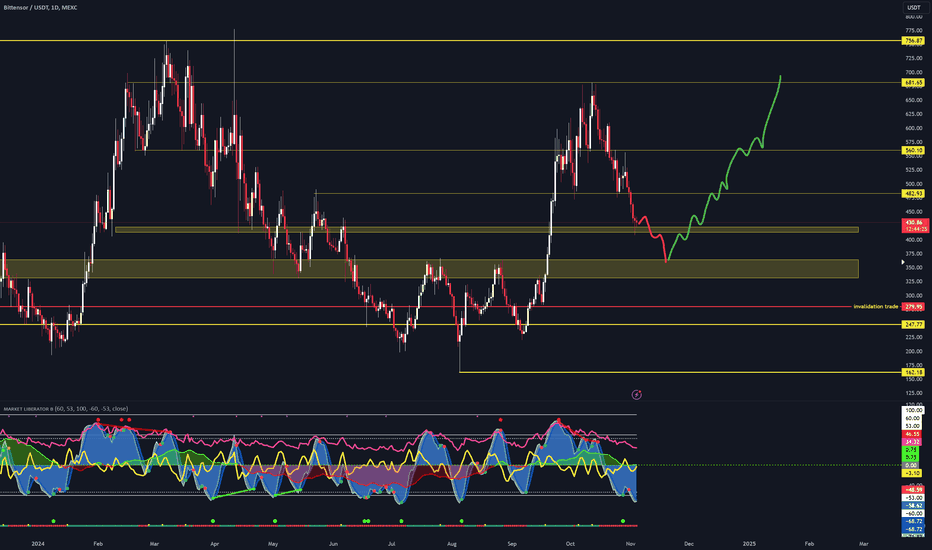The width and height of the screenshot is (932, 550).
Task: Click the white -60.00 indicator scale label
Action: 913,513
